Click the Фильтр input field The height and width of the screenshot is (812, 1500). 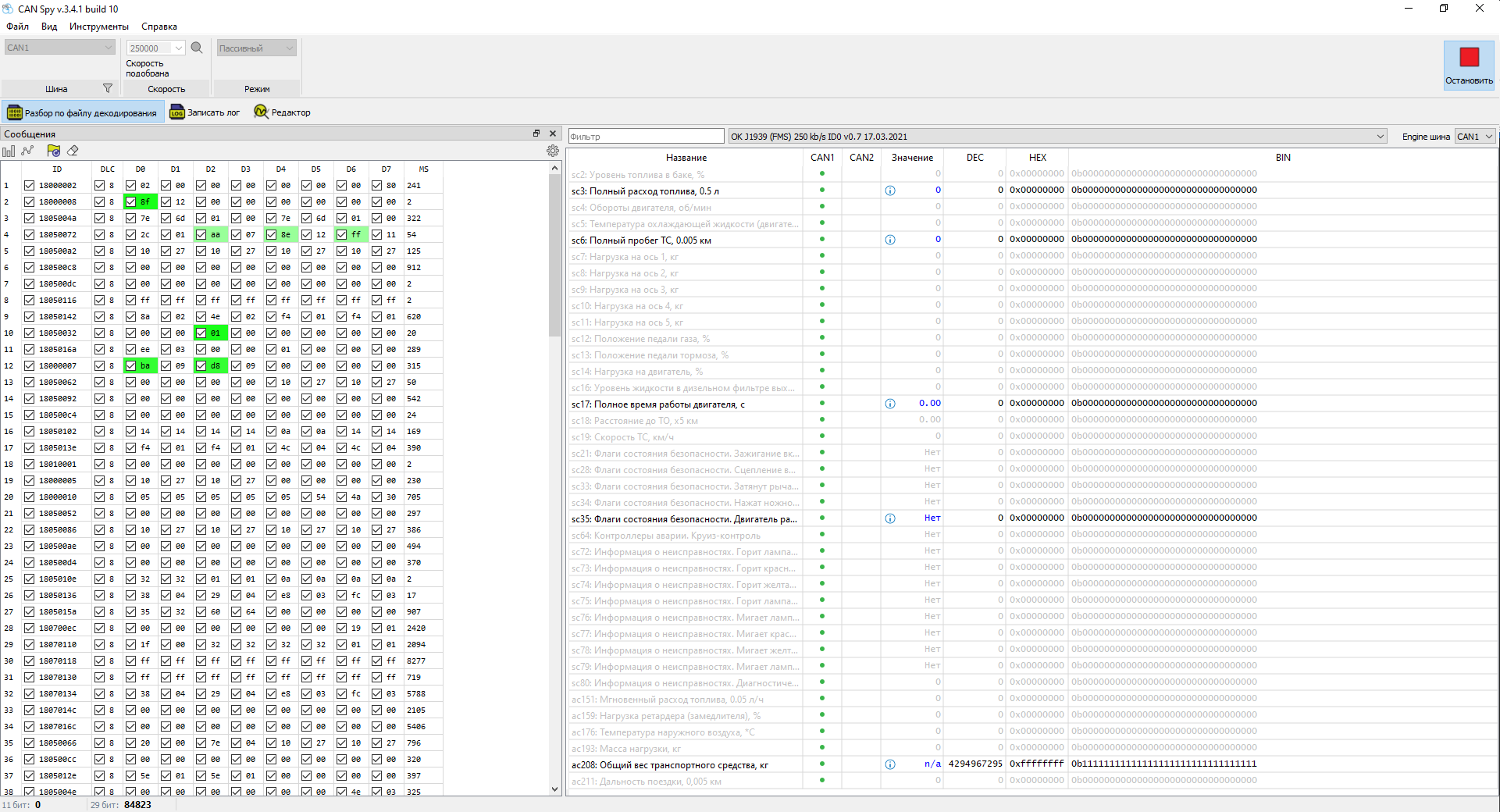[x=646, y=137]
